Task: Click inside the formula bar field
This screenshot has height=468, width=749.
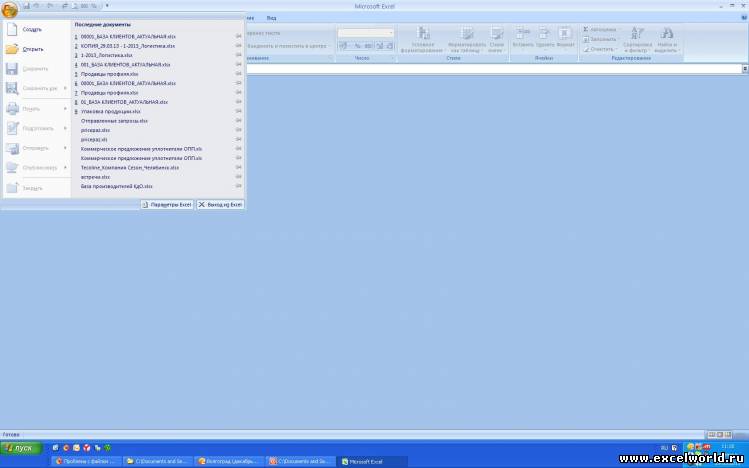Action: click(x=494, y=69)
